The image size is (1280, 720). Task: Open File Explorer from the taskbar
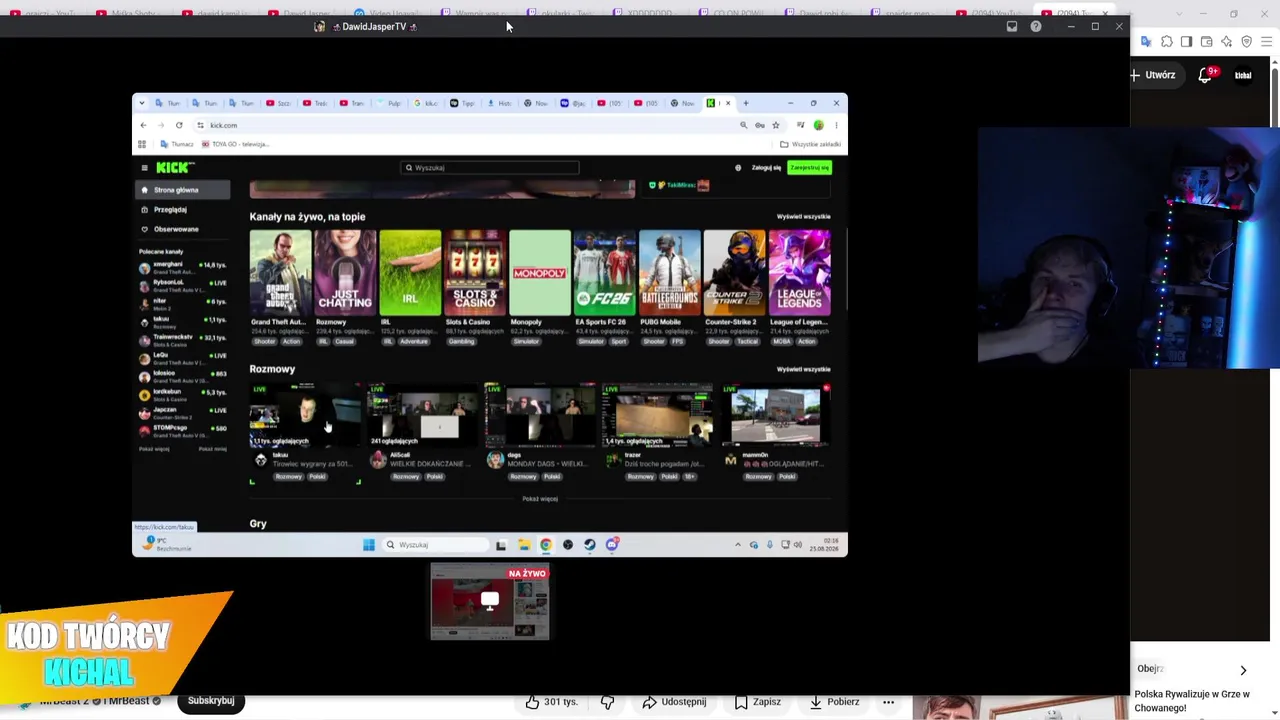523,545
